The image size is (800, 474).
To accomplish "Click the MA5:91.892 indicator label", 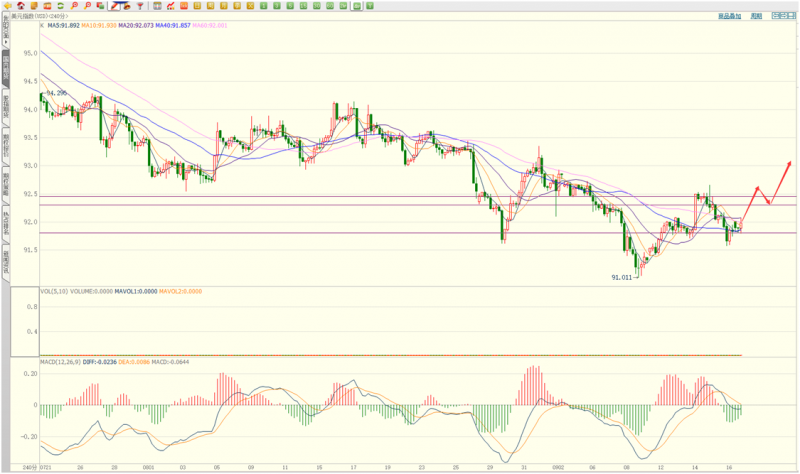I will (x=64, y=26).
